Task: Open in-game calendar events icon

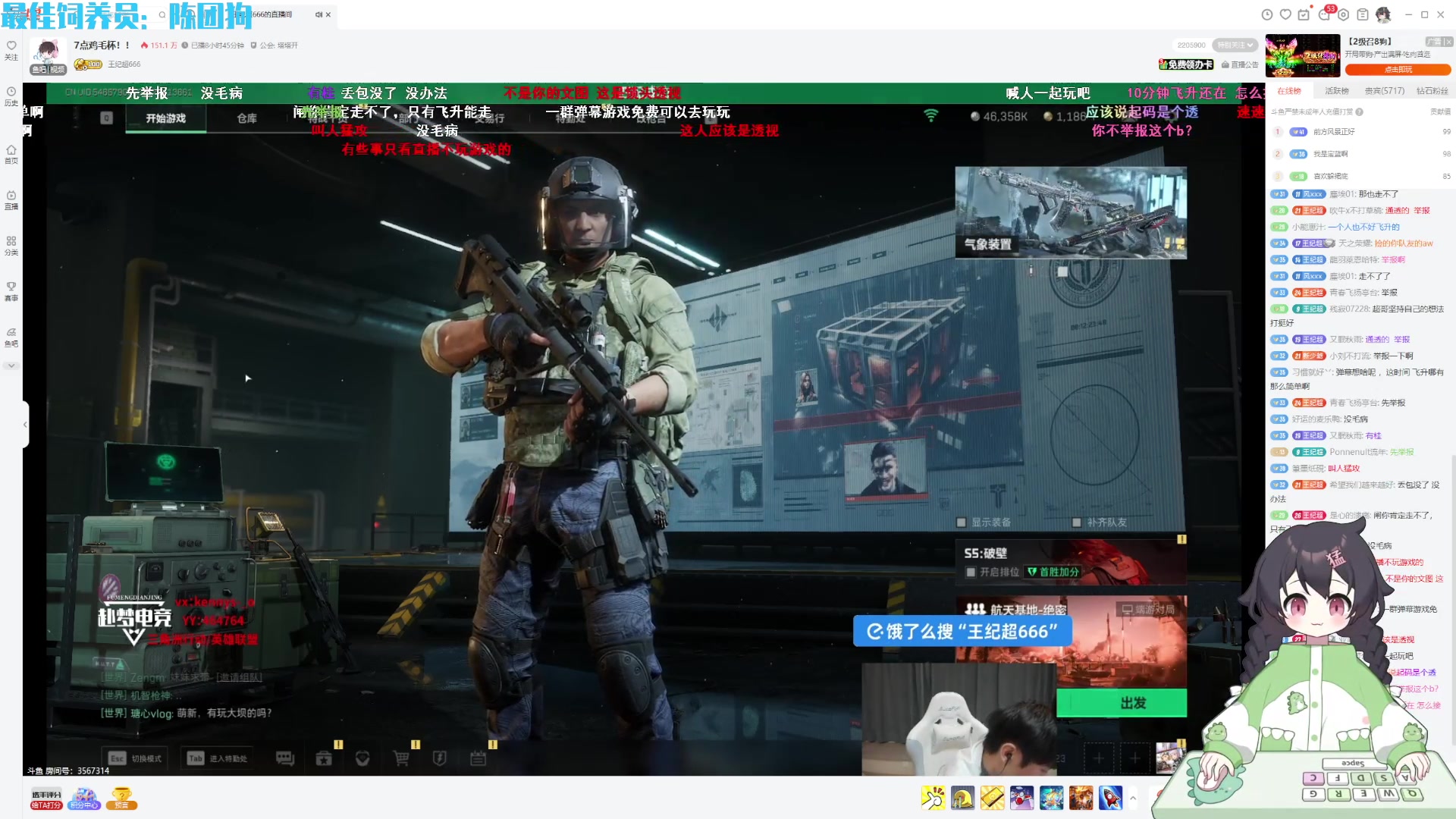Action: pyautogui.click(x=478, y=758)
